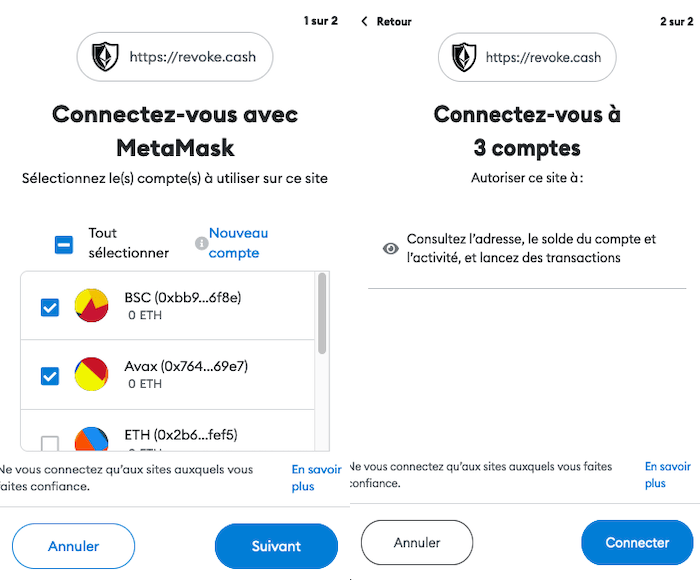Go back using the Retour label
Image resolution: width=700 pixels, height=580 pixels.
tap(394, 21)
